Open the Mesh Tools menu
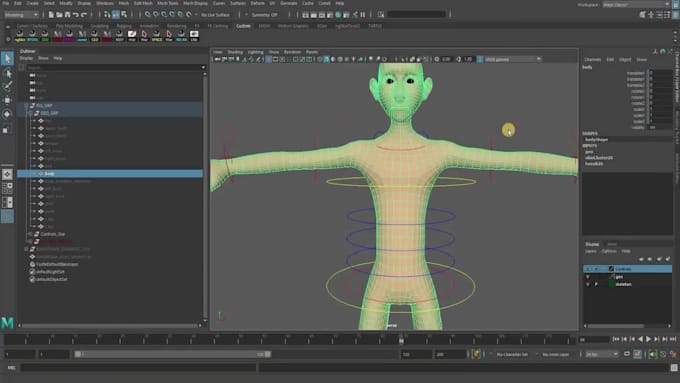680x383 pixels. pyautogui.click(x=167, y=3)
